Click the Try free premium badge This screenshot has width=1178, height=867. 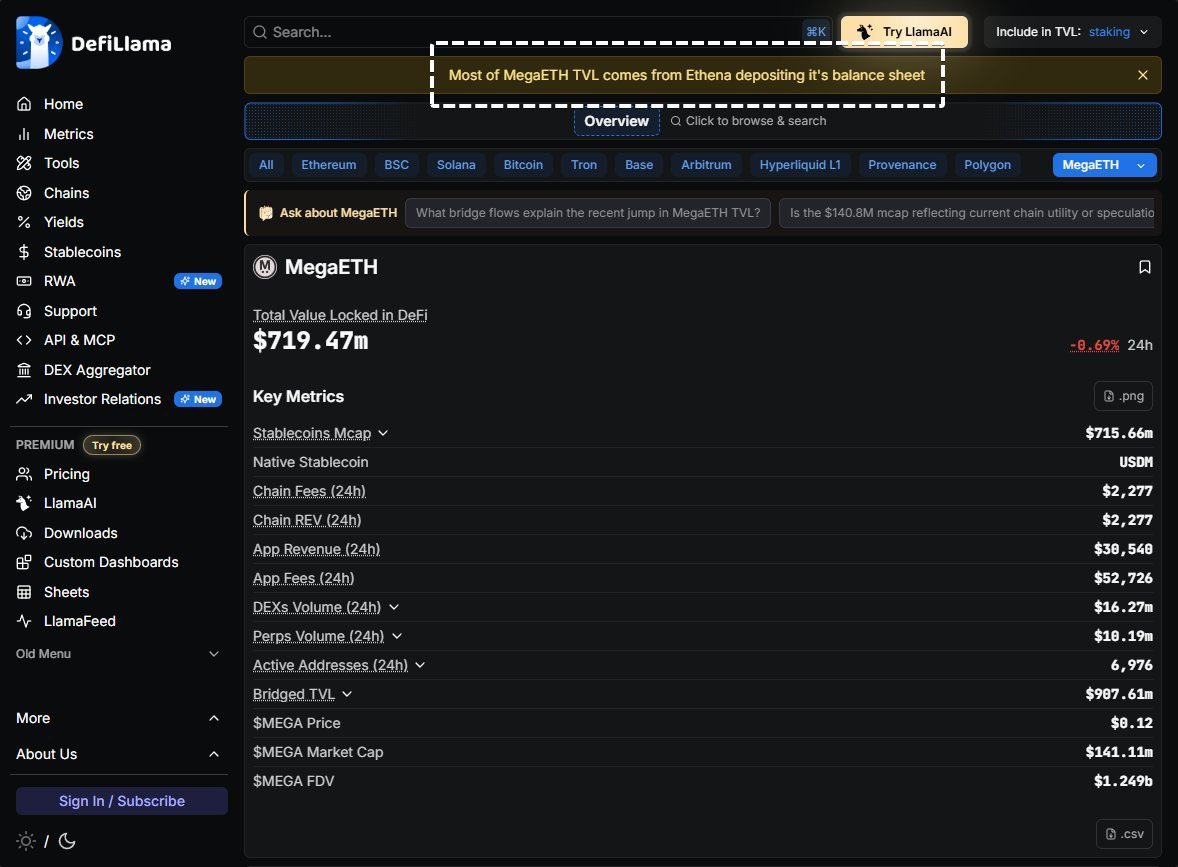point(111,445)
